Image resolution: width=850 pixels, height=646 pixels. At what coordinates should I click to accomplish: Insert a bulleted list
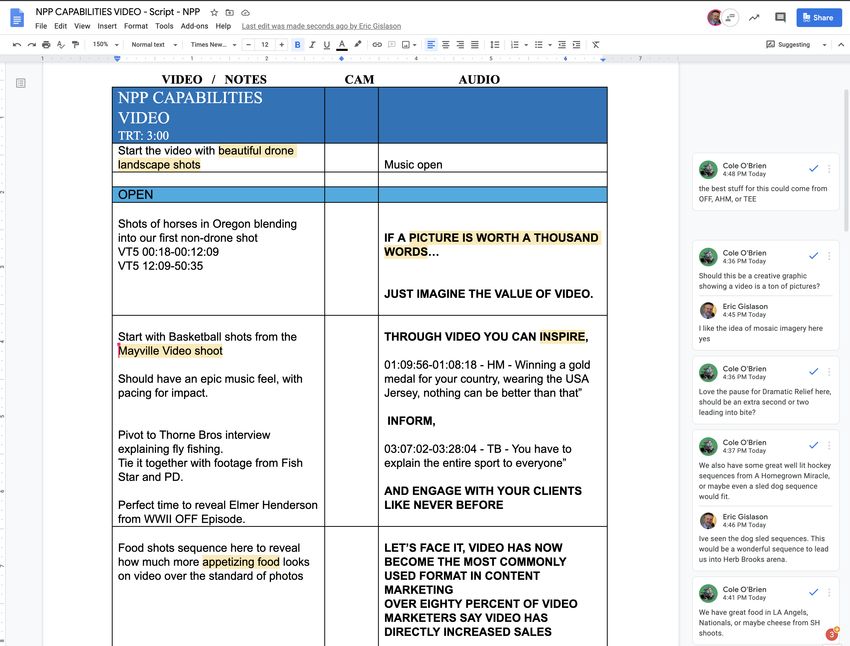[538, 44]
